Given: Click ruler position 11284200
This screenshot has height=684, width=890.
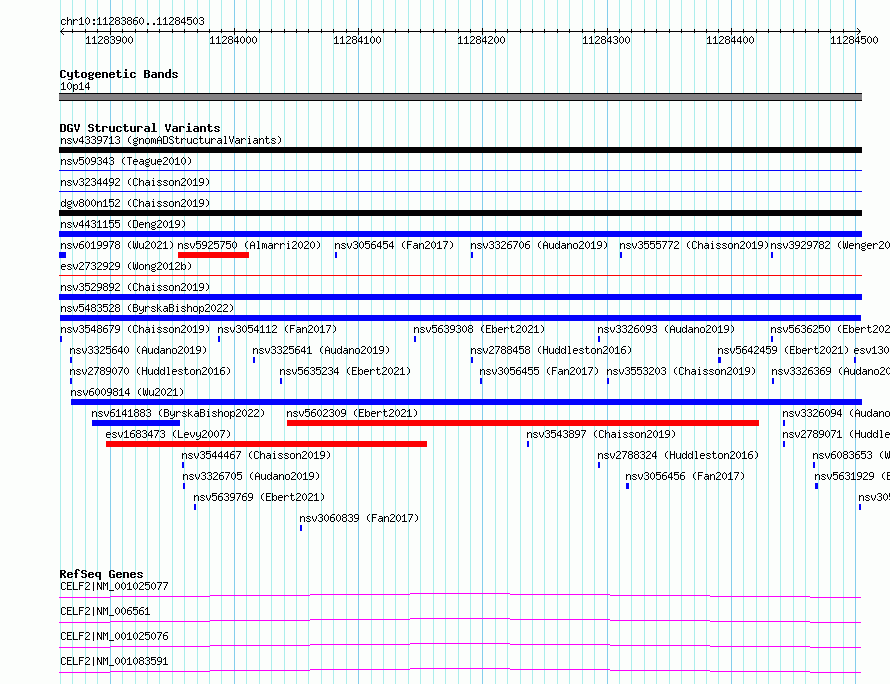Looking at the screenshot, I should [481, 40].
